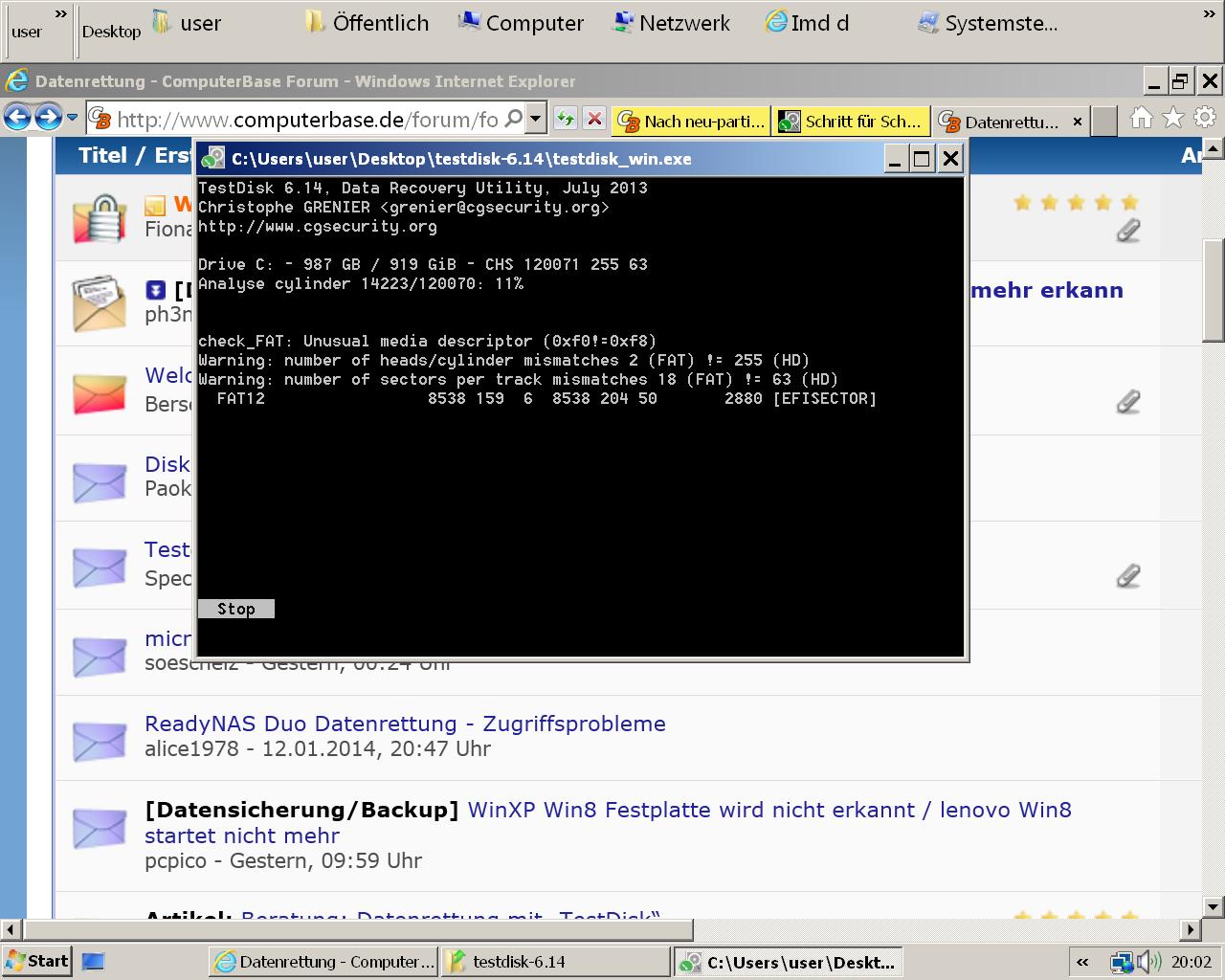Click the horizontal scrollbar thumb
1225x980 pixels.
[358, 929]
